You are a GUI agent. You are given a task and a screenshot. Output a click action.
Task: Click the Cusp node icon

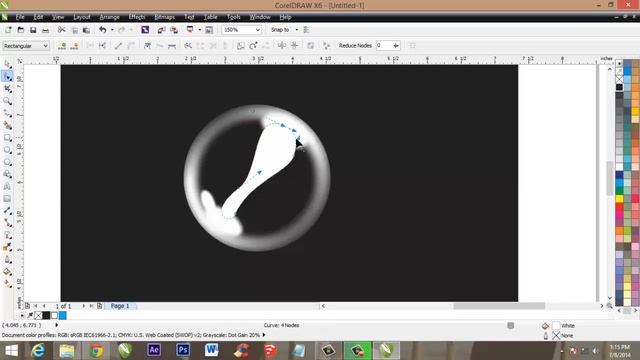pos(147,46)
